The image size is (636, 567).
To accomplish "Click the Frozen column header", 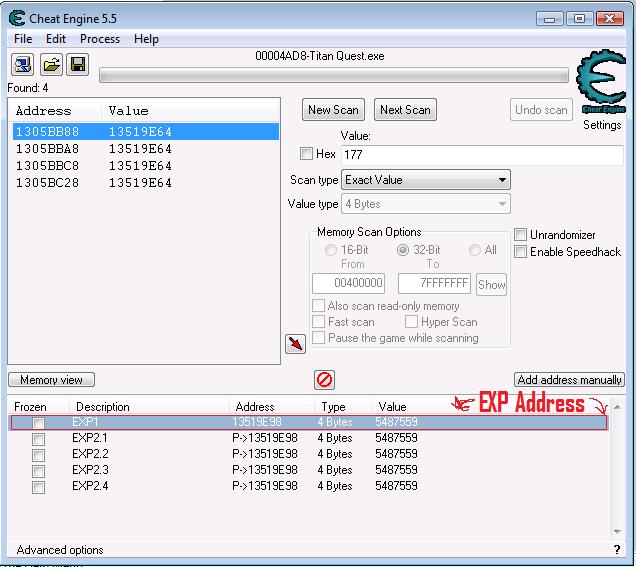I will click(30, 407).
